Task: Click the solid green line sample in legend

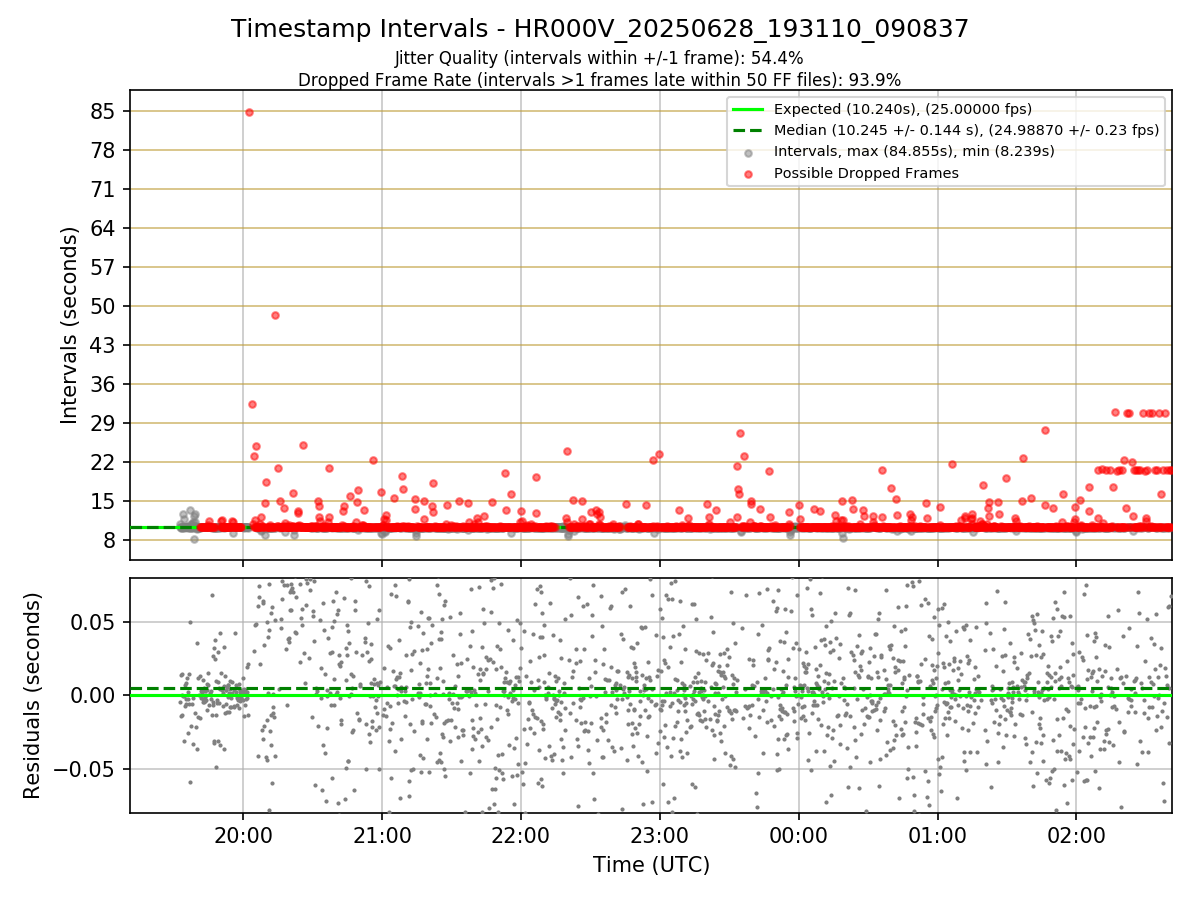Action: coord(748,109)
